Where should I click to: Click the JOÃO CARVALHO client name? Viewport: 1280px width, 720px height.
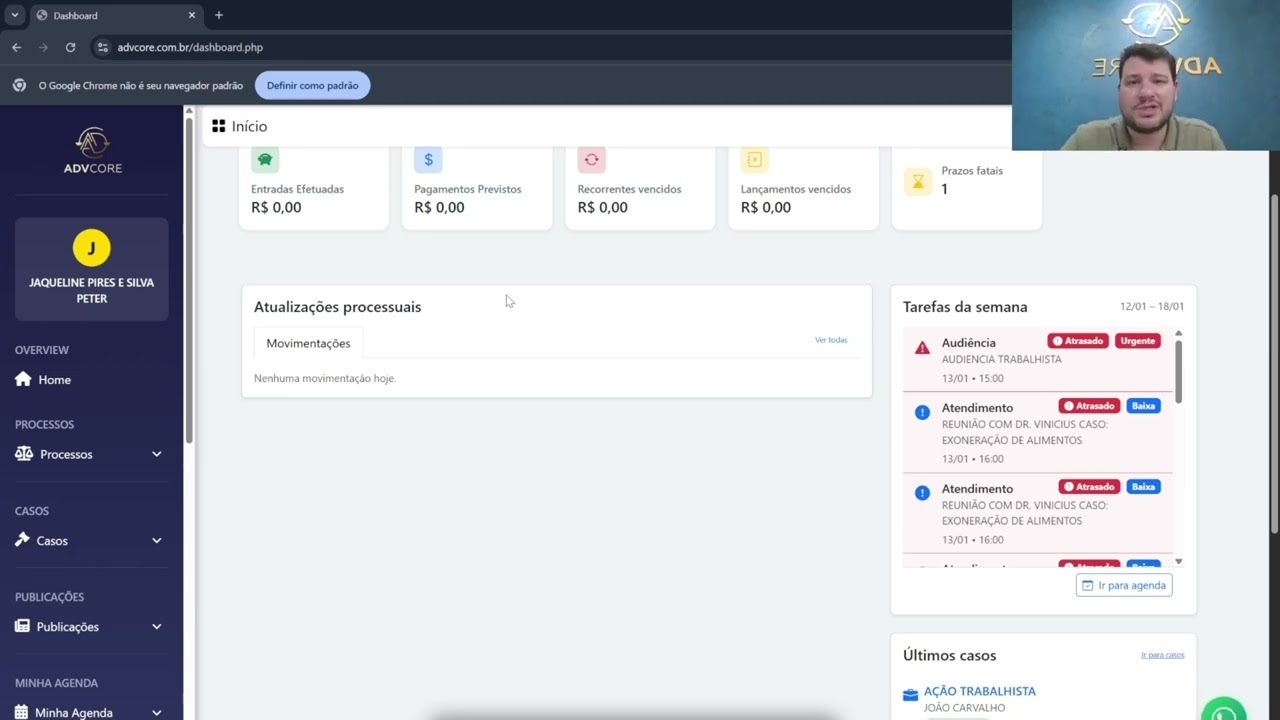[964, 708]
